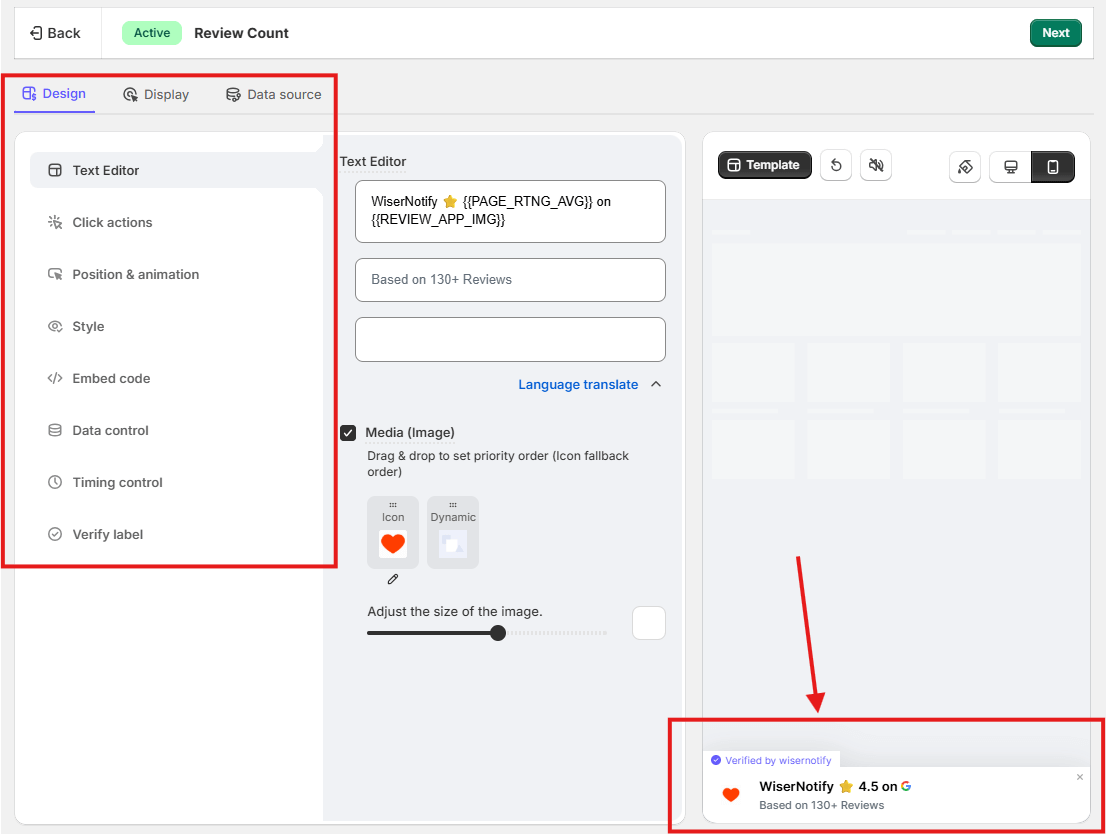Switch preview to desktop view

pos(1009,167)
